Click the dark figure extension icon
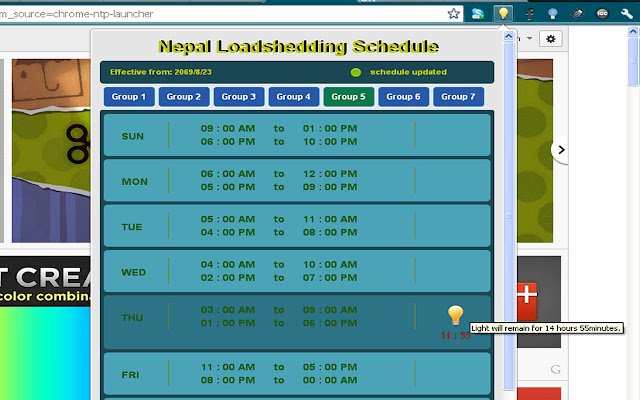 tap(529, 14)
